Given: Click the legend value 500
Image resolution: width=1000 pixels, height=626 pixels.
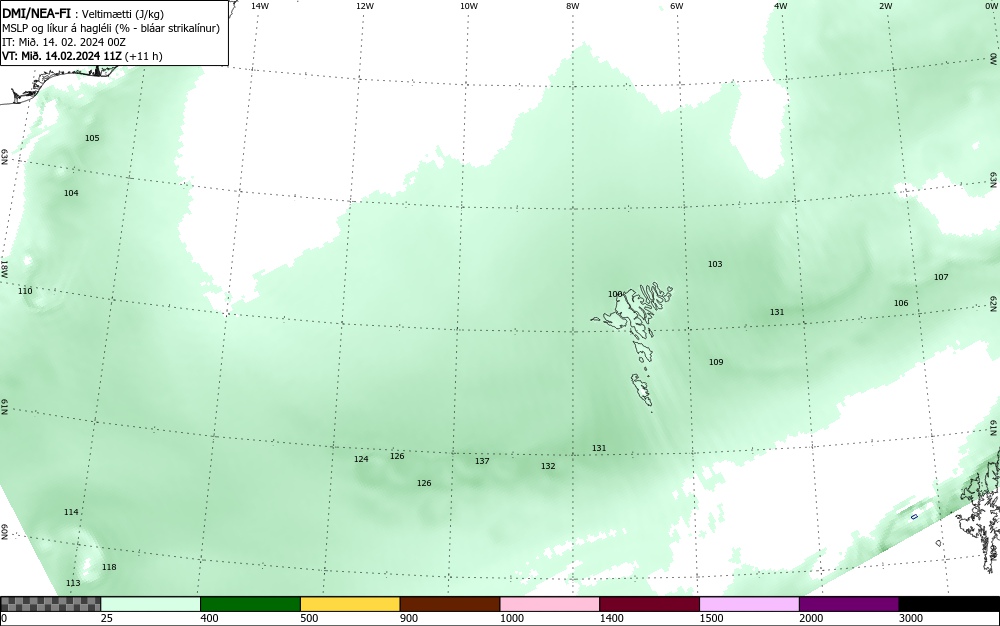Looking at the screenshot, I should click(309, 618).
